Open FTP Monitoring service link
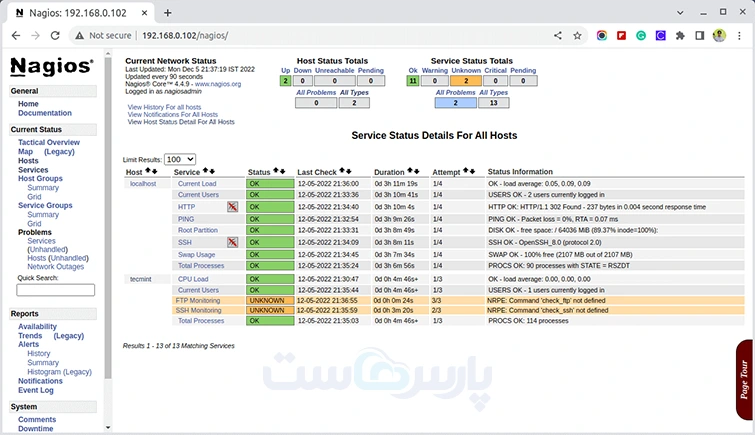755x435 pixels. click(x=198, y=300)
